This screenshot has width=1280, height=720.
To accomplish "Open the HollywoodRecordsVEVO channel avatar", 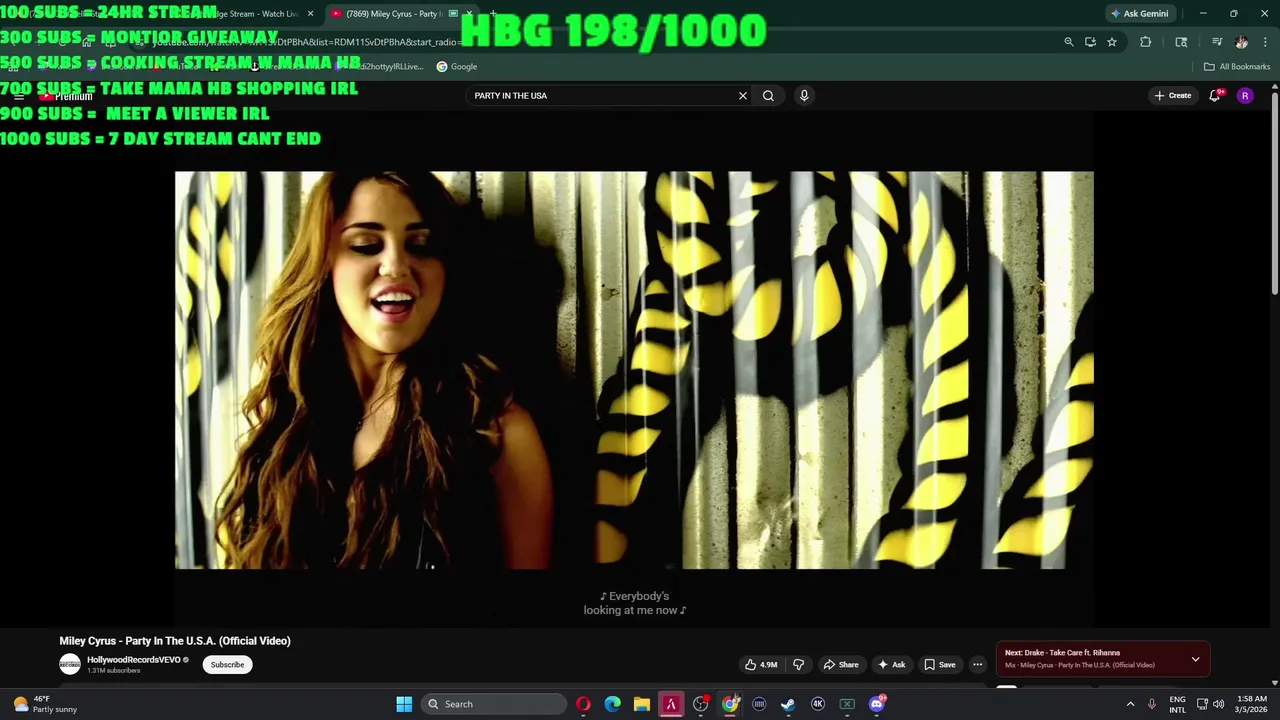I will (70, 664).
